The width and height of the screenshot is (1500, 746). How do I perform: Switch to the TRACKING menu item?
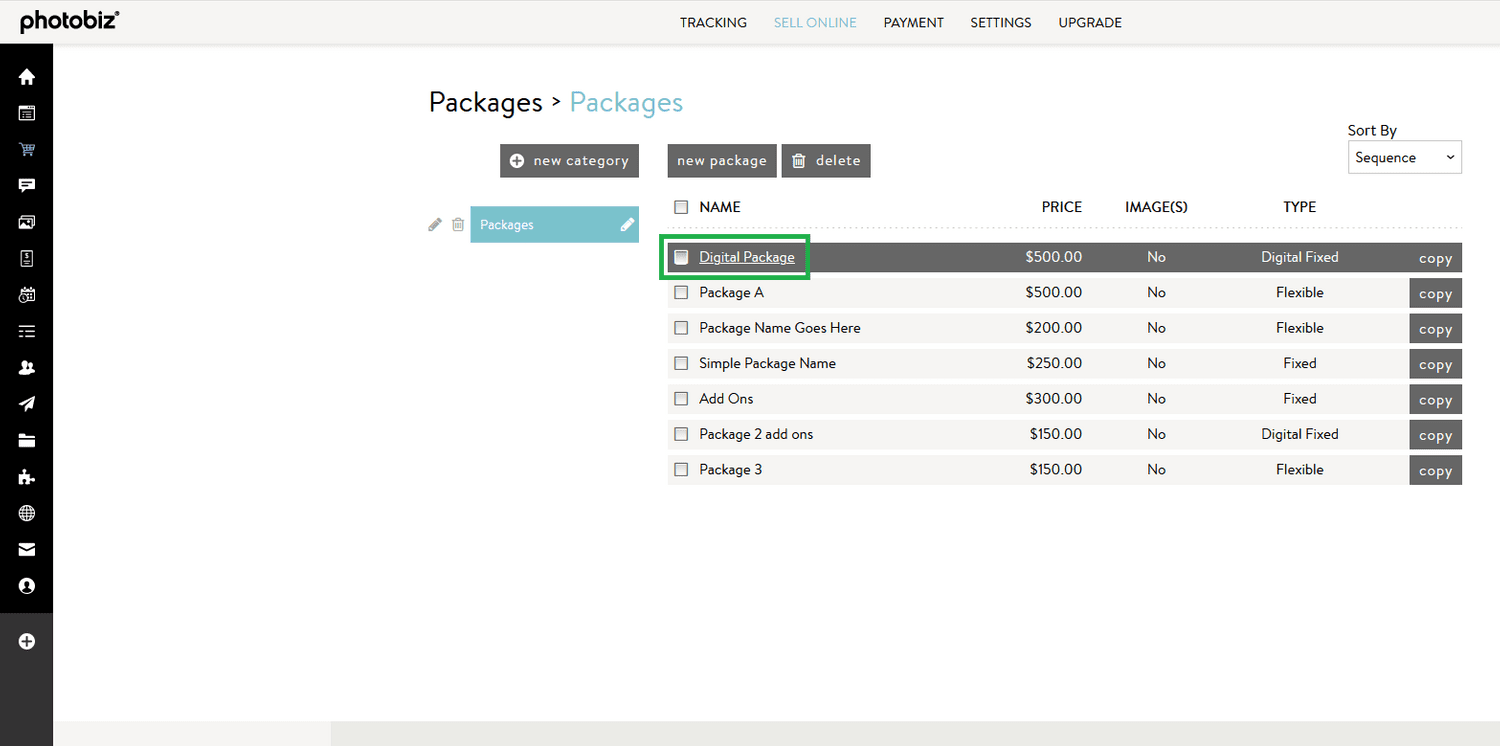pyautogui.click(x=713, y=22)
